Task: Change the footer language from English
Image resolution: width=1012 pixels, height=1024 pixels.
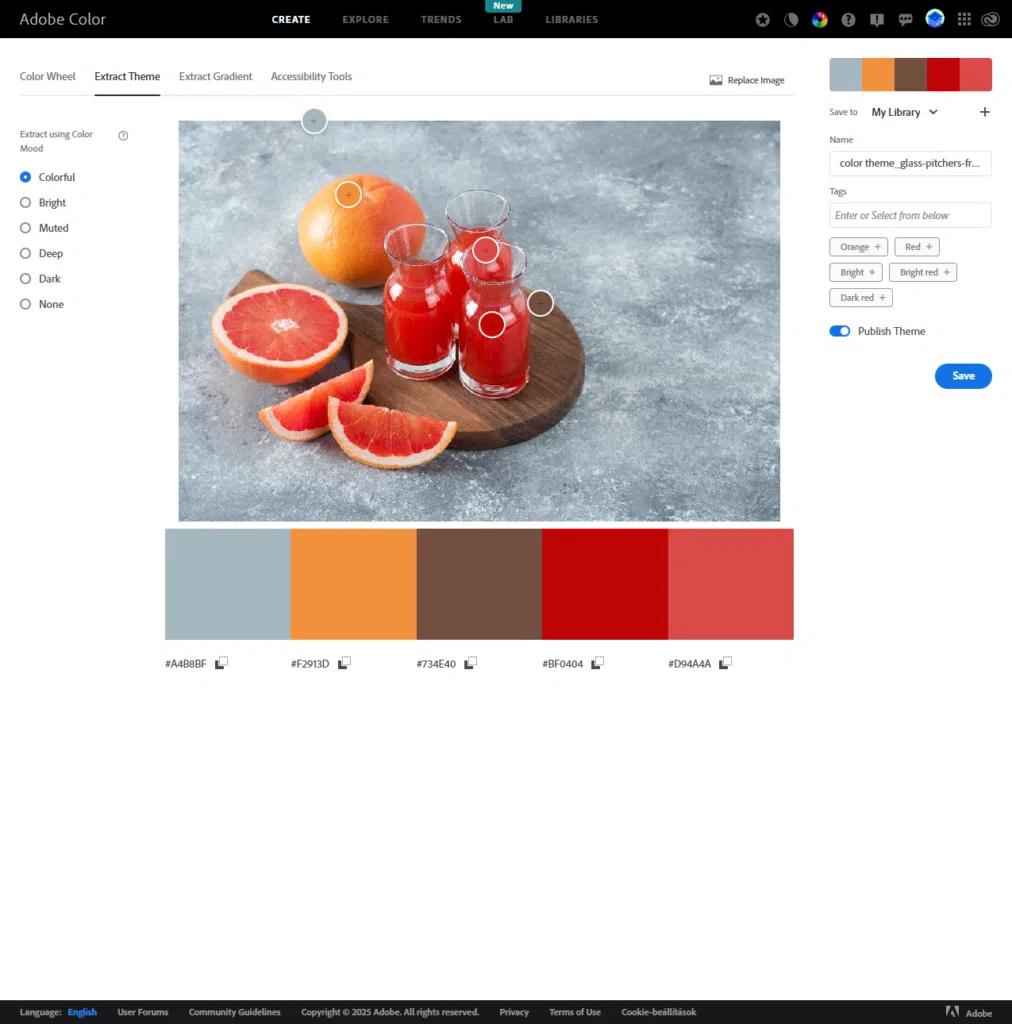Action: pyautogui.click(x=82, y=1012)
